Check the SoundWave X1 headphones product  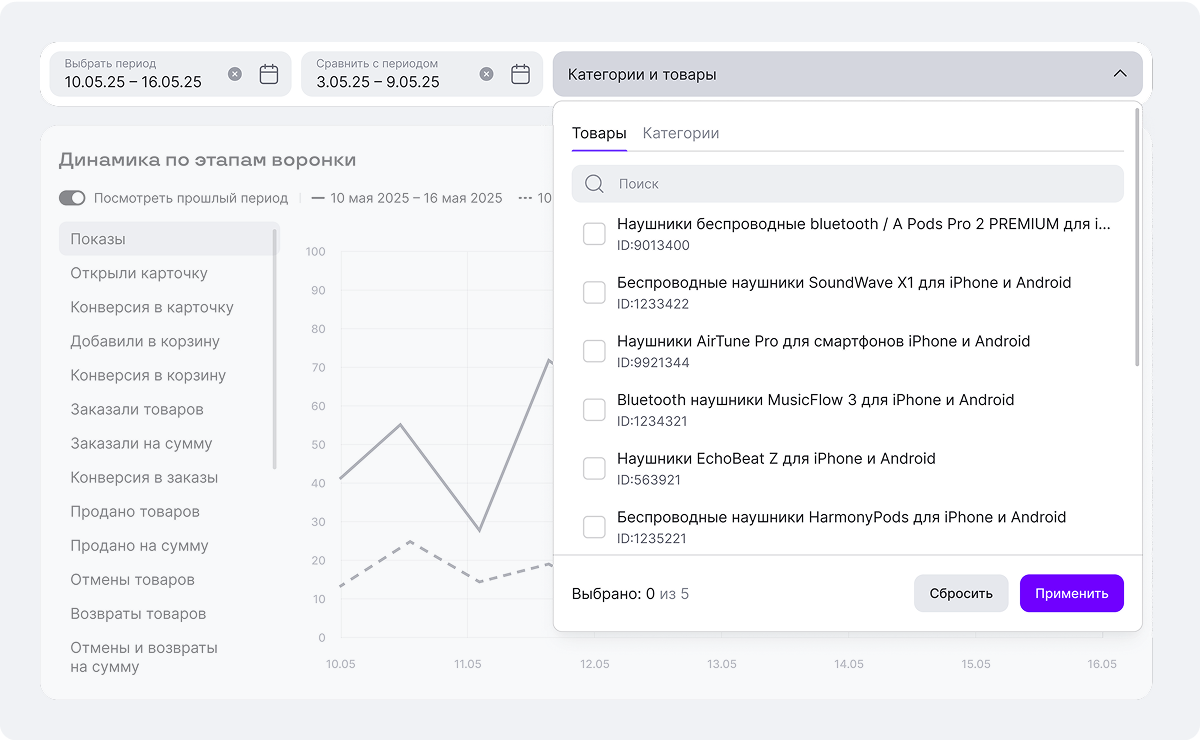[x=594, y=292]
